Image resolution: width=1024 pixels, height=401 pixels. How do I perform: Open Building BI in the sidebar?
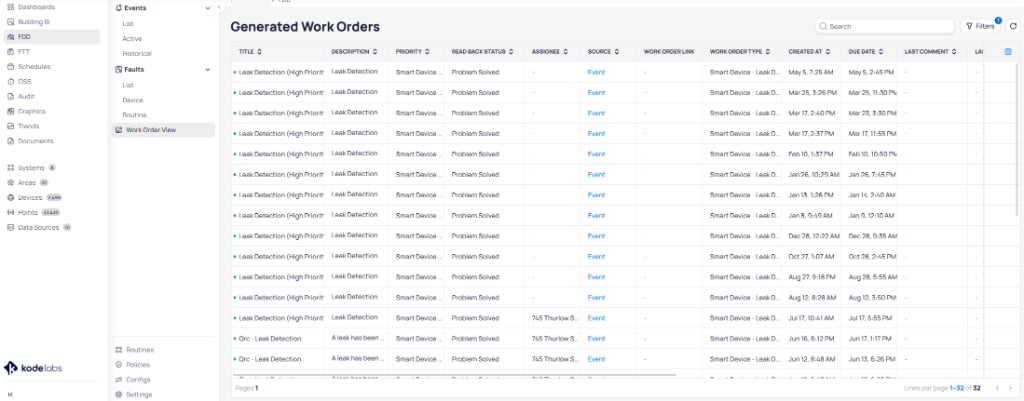[33, 22]
